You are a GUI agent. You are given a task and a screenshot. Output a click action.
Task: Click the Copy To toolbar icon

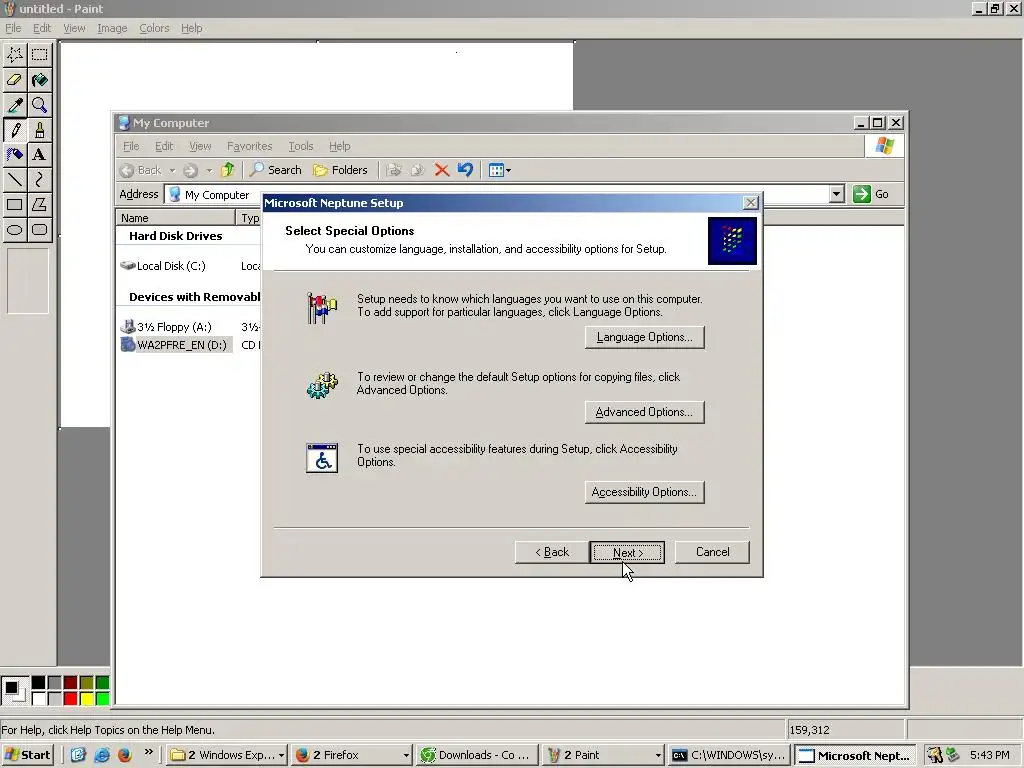pyautogui.click(x=417, y=170)
